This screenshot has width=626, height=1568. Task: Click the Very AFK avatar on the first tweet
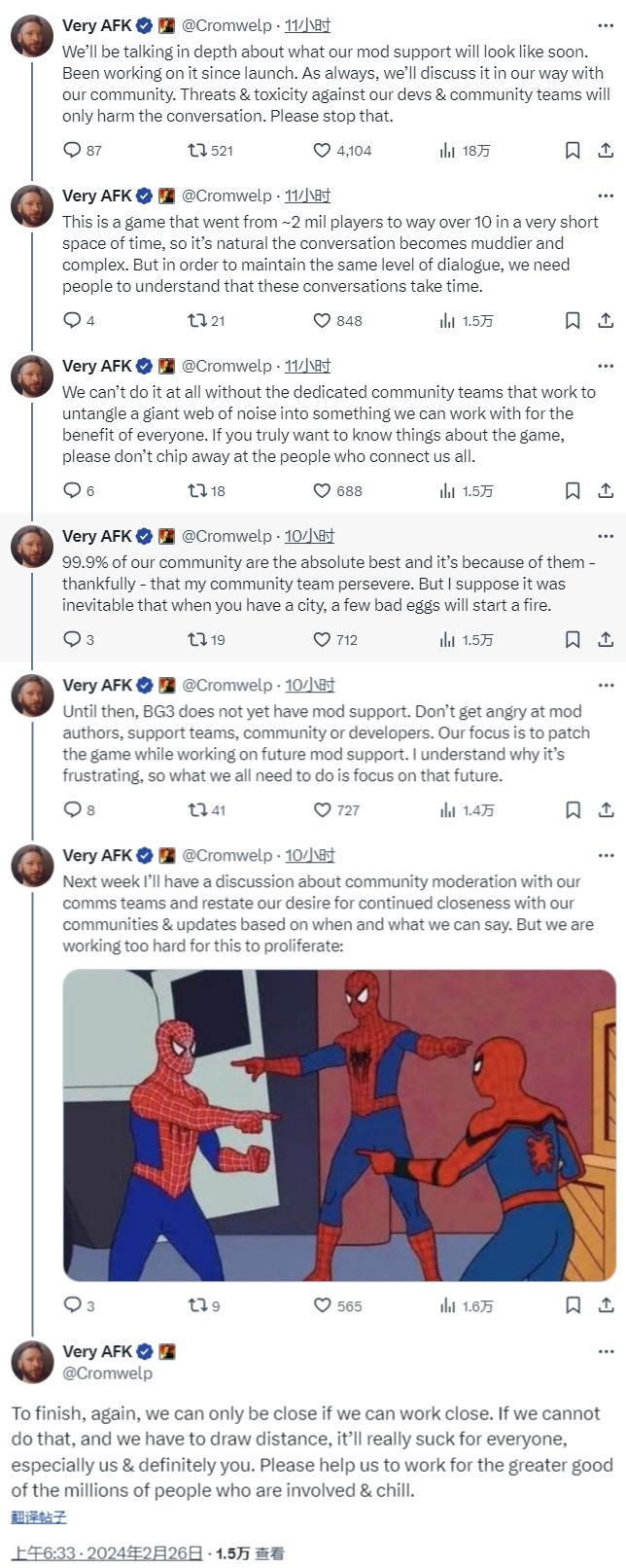click(32, 36)
